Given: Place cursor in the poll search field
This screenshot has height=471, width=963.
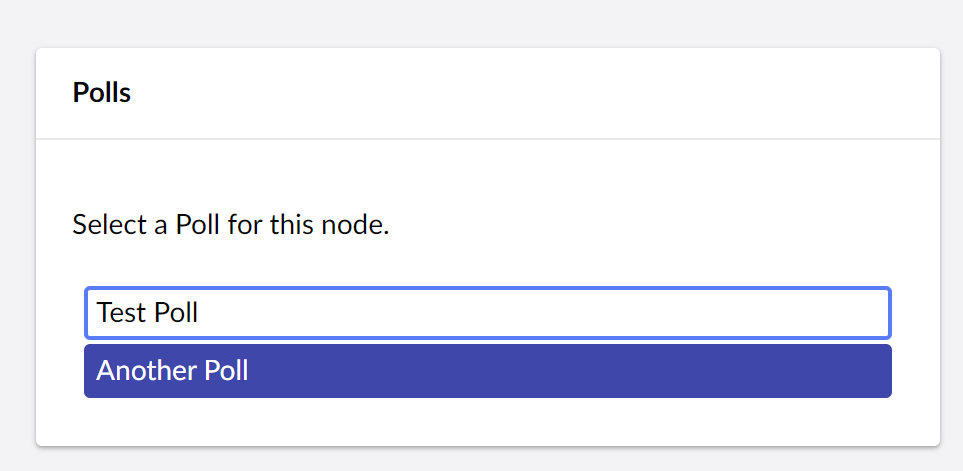Looking at the screenshot, I should point(487,313).
